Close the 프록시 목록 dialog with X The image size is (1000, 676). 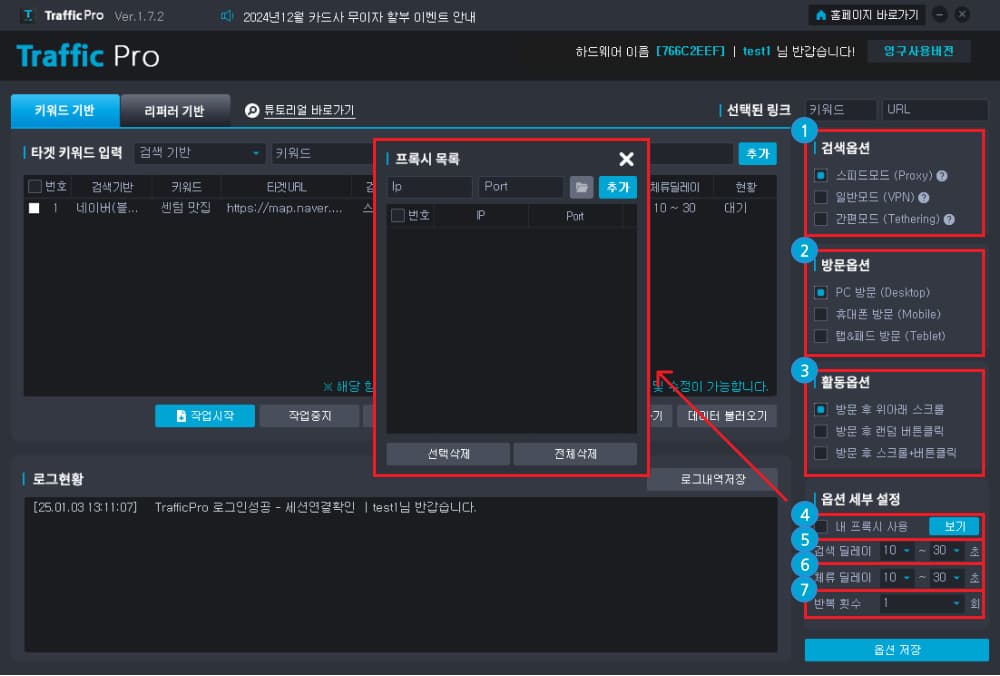[x=626, y=159]
